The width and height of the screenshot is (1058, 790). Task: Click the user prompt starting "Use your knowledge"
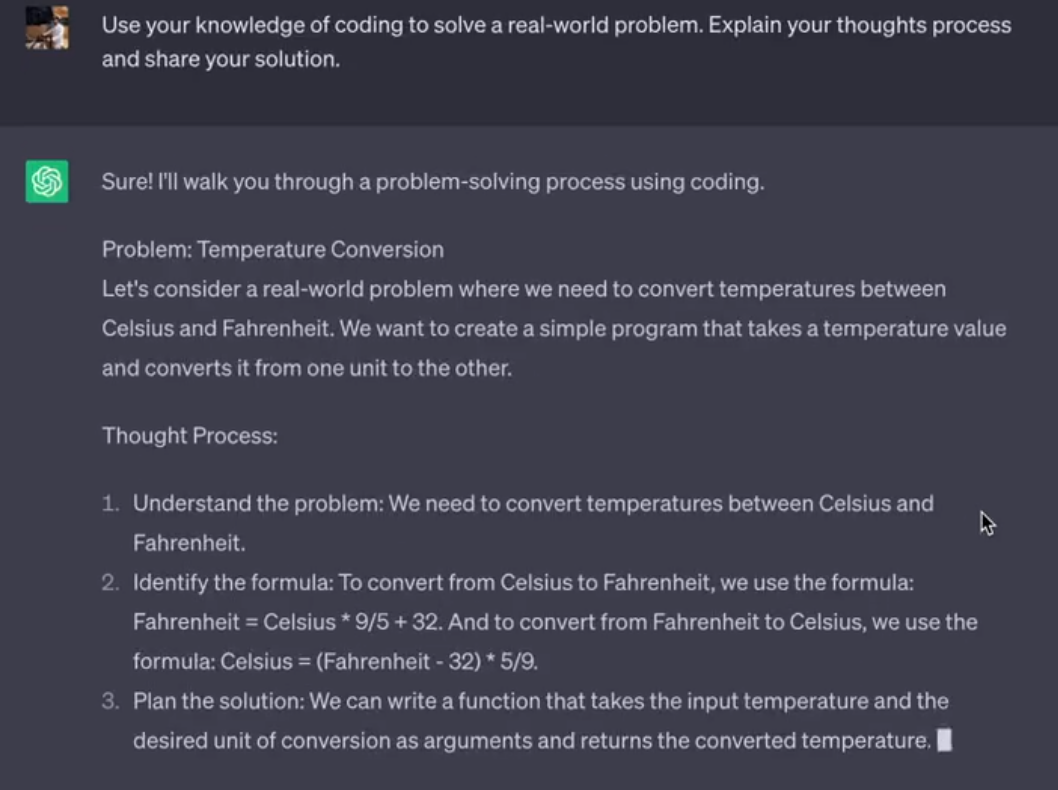555,25
